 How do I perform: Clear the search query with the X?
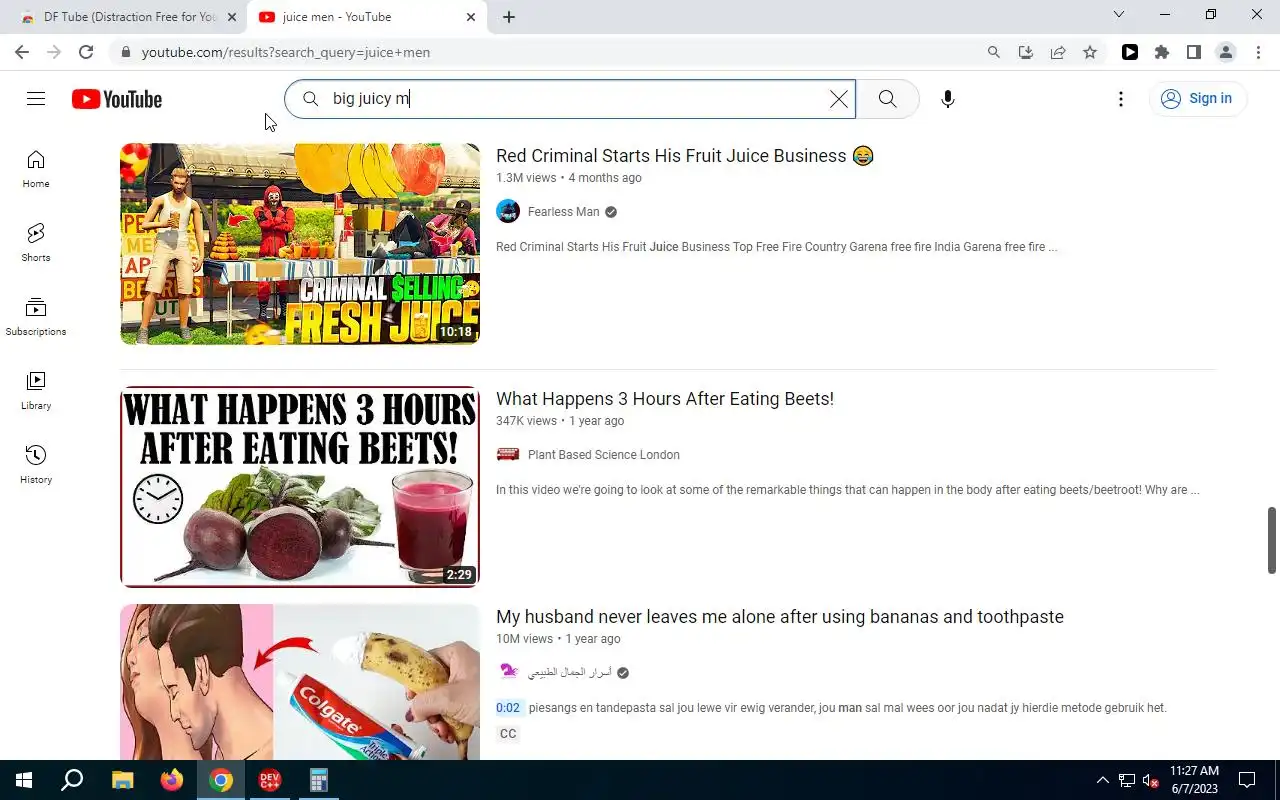point(838,99)
